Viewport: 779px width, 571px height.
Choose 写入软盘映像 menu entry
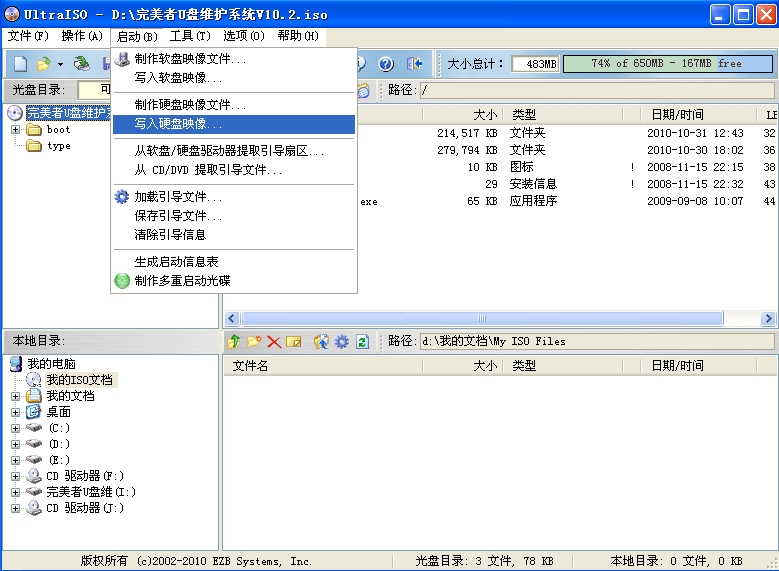tap(234, 78)
